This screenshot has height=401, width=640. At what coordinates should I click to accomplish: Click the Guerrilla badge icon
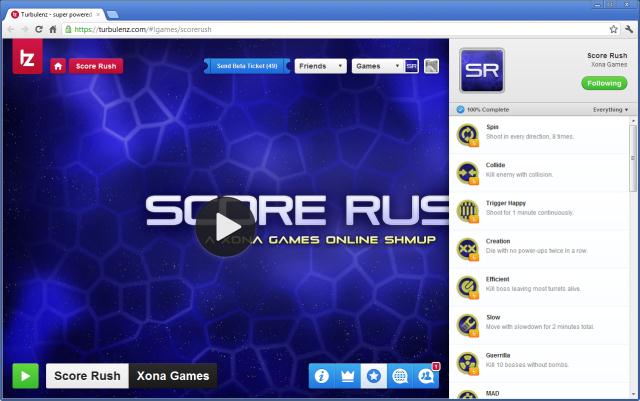point(468,363)
